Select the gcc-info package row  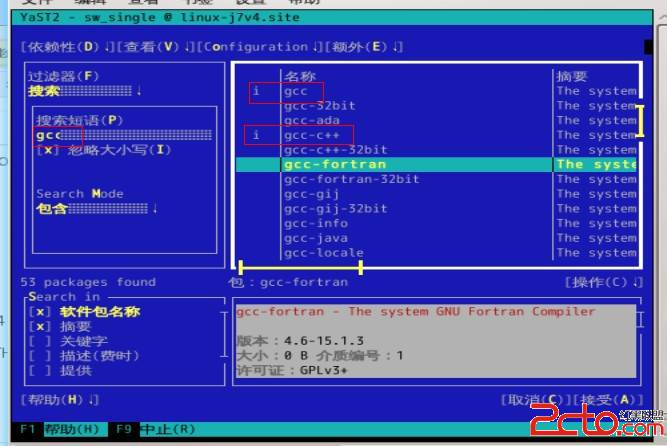tap(436, 223)
